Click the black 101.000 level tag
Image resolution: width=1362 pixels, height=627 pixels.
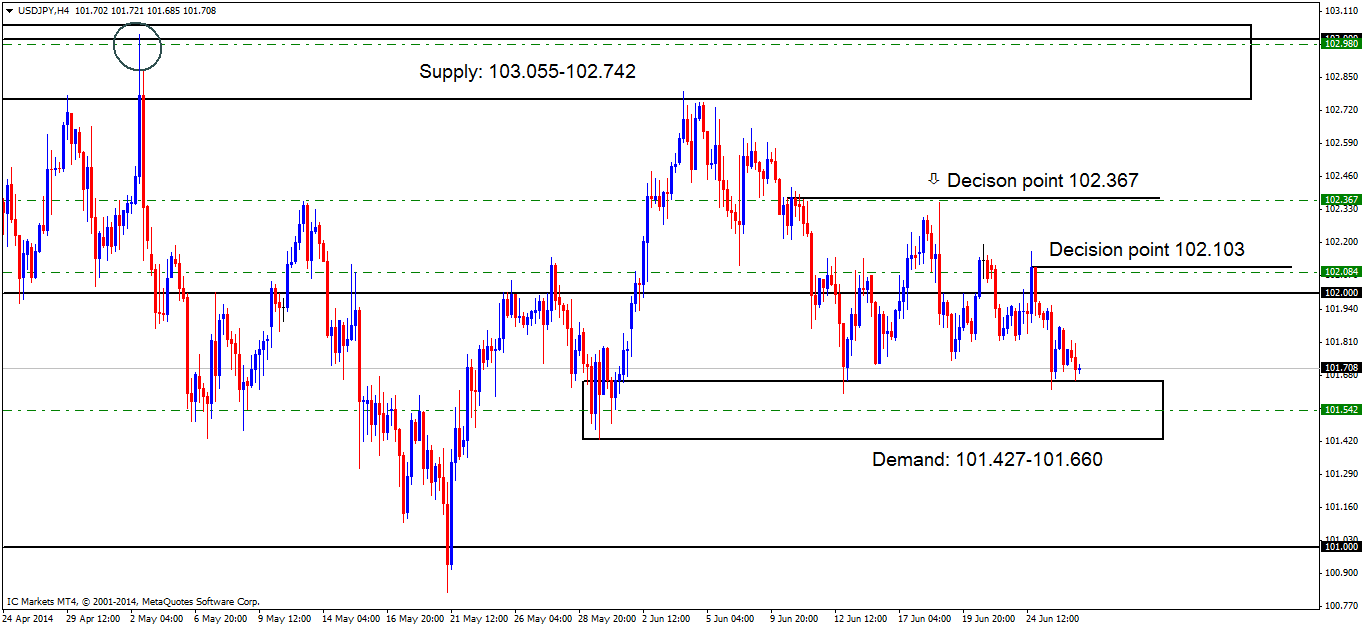[1341, 547]
